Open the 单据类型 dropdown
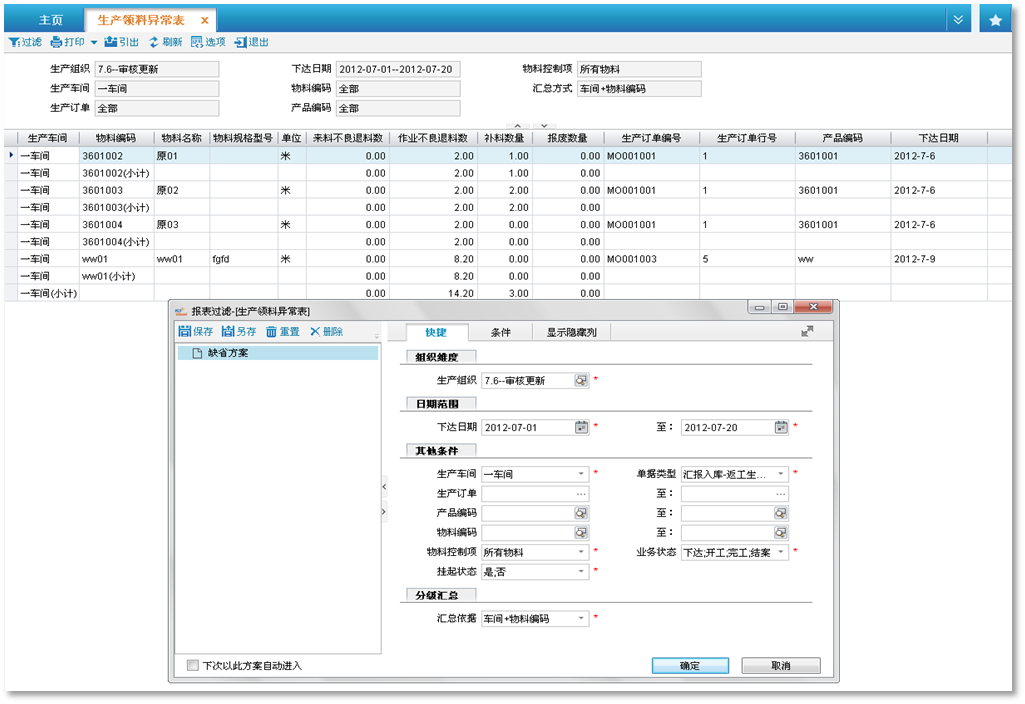 [x=781, y=474]
